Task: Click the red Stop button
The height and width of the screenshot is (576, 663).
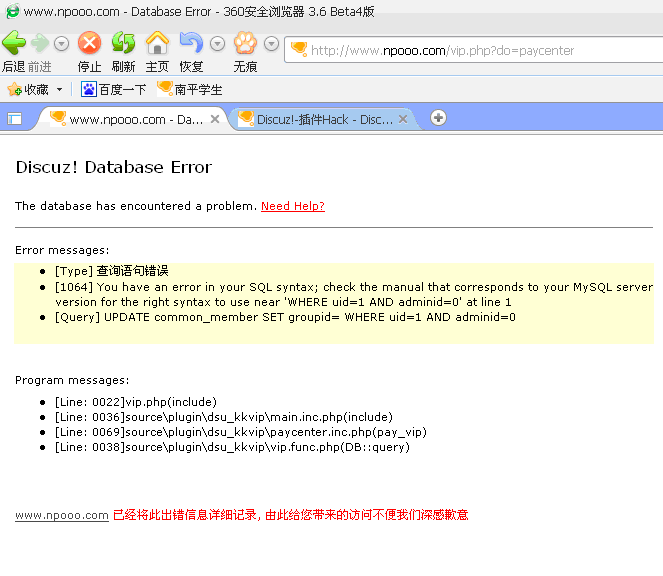Action: pos(90,43)
